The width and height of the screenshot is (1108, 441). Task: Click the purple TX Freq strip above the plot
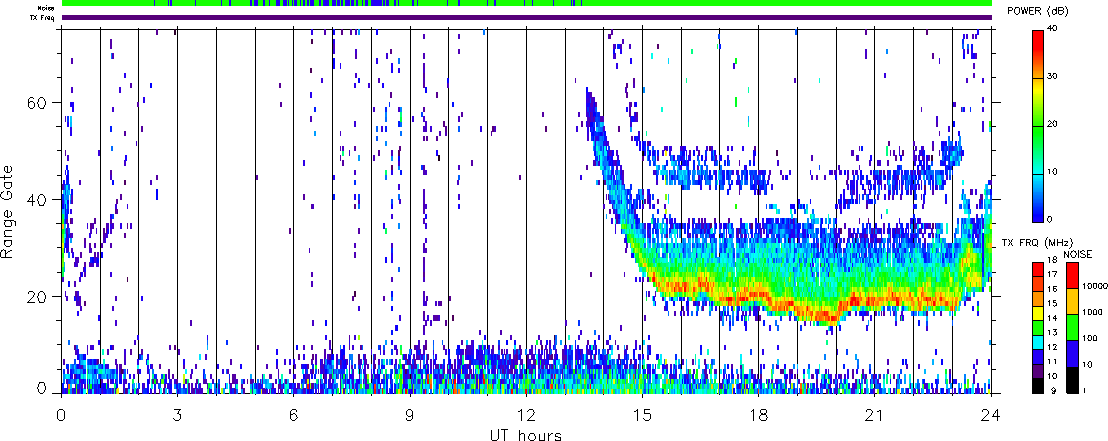[x=527, y=17]
